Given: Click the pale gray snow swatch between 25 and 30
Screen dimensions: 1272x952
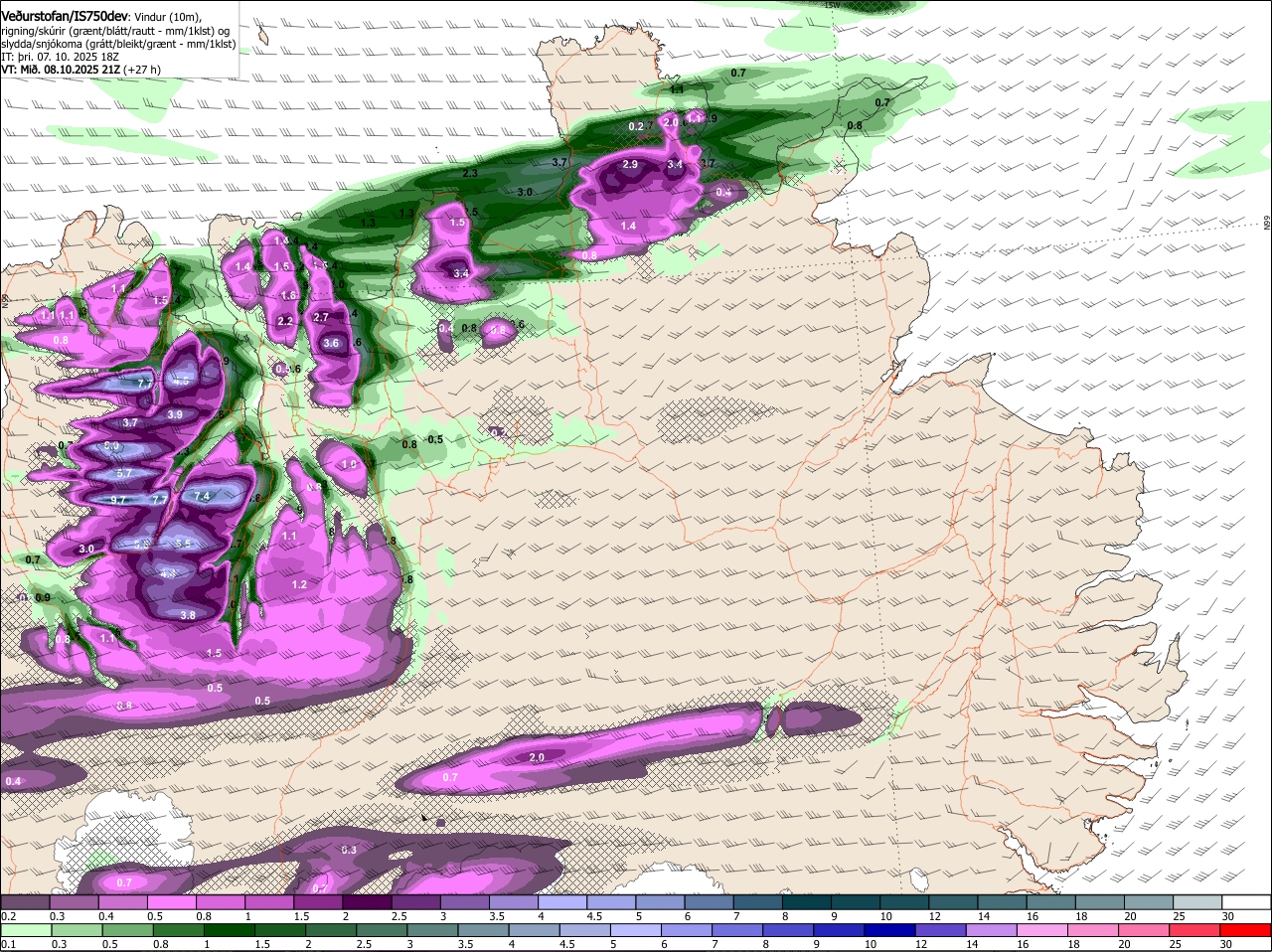Looking at the screenshot, I should pyautogui.click(x=1198, y=902).
